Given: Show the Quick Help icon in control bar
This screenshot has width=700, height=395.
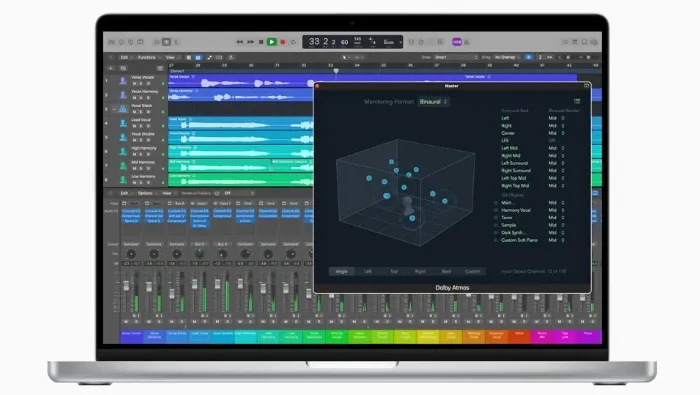Looking at the screenshot, I should tap(130, 42).
